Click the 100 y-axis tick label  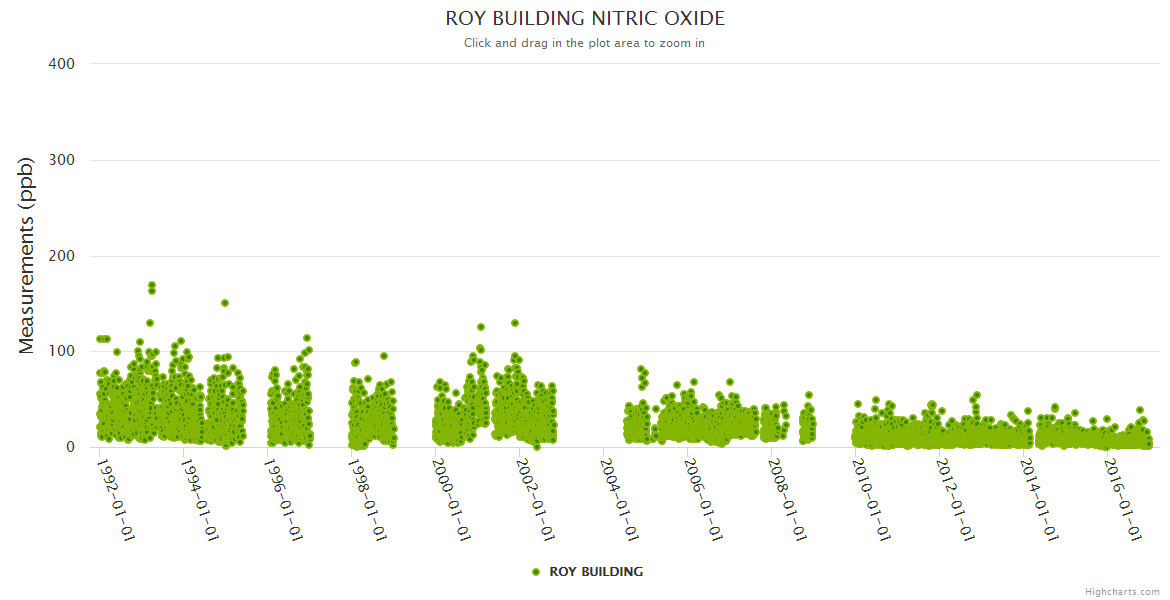62,352
